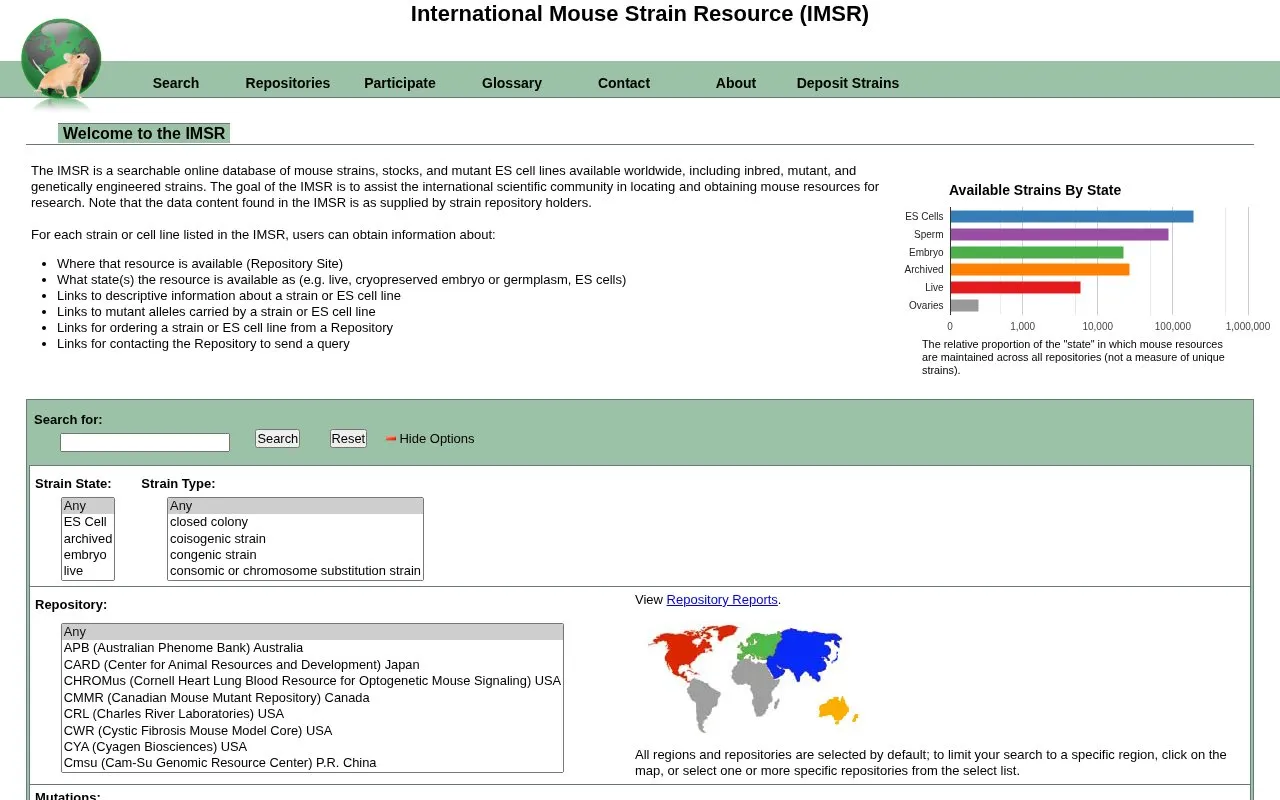The width and height of the screenshot is (1280, 800).
Task: Click the orange Archived chart bar
Action: 1040,270
